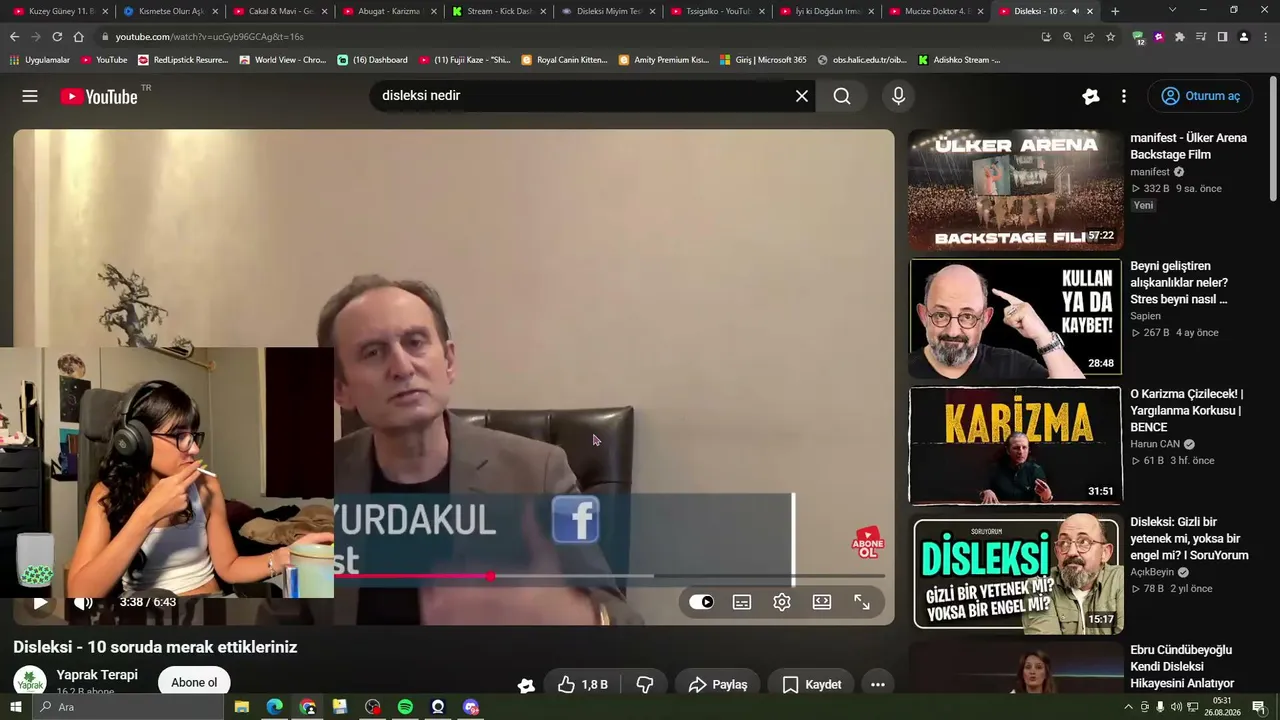This screenshot has height=720, width=1280.
Task: Open 'Beyni geliştiren alışkanlıklar neler?' video title
Action: pyautogui.click(x=1179, y=282)
